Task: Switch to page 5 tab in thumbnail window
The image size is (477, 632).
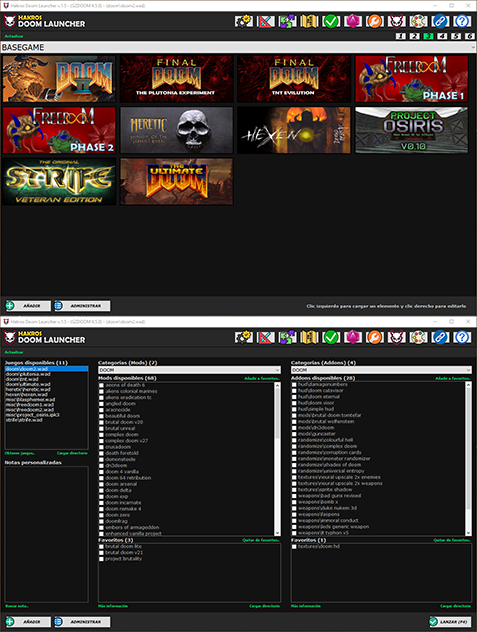Action: tap(456, 36)
